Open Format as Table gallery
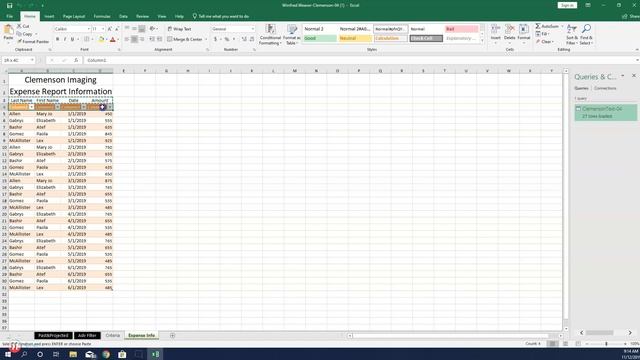The width and height of the screenshot is (640, 360). 291,34
